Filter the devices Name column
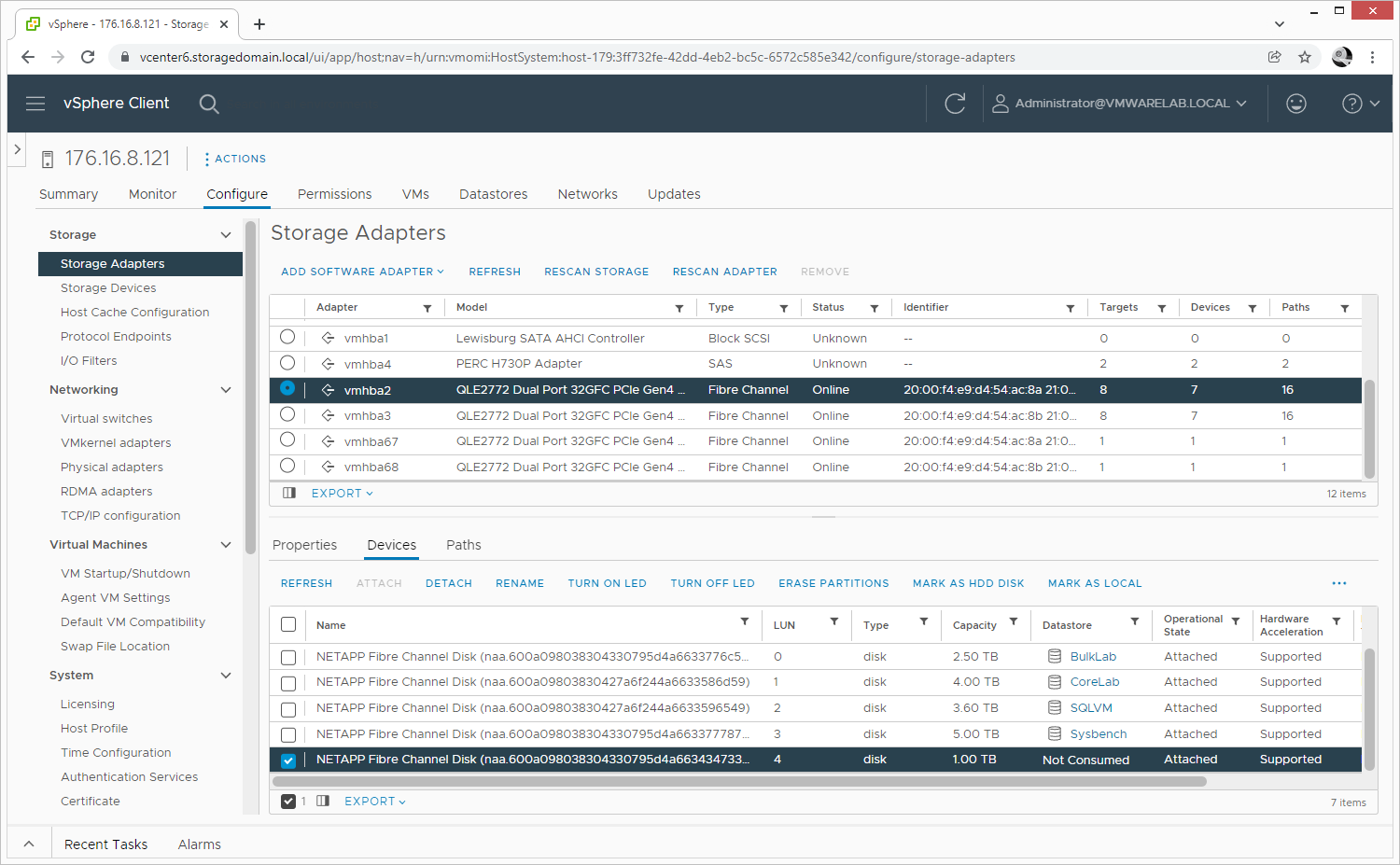 coord(745,621)
